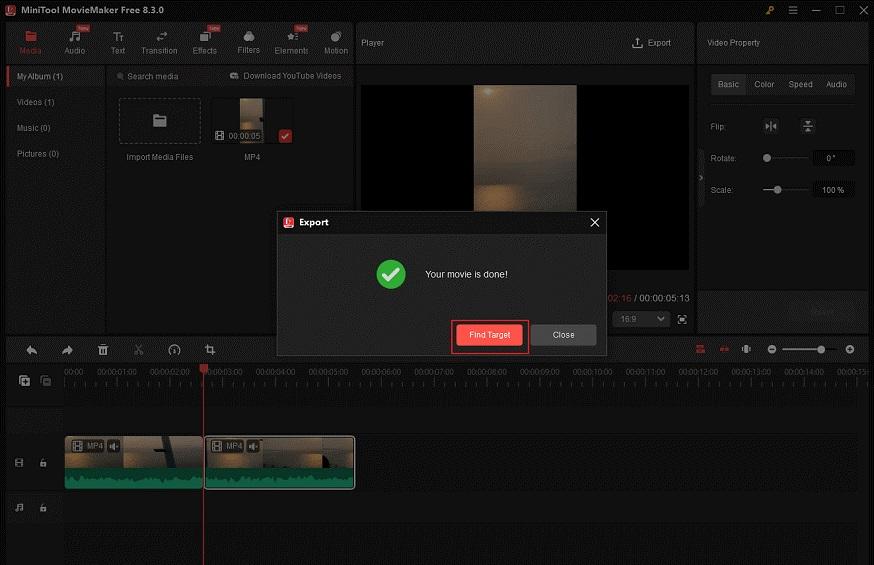Image resolution: width=874 pixels, height=565 pixels.
Task: Click the Split scissors icon
Action: click(139, 350)
